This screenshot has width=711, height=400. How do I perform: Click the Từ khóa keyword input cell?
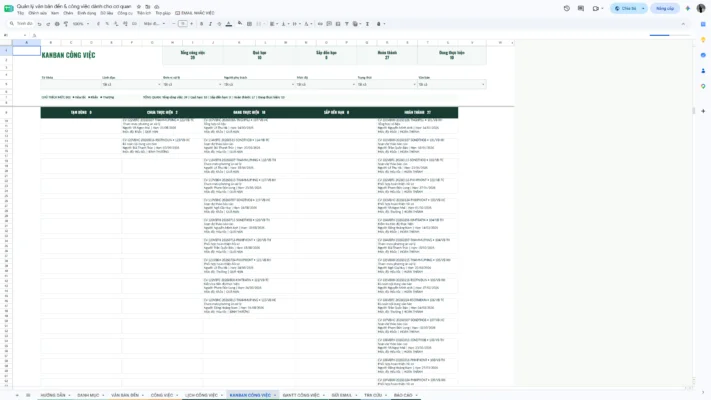71,84
